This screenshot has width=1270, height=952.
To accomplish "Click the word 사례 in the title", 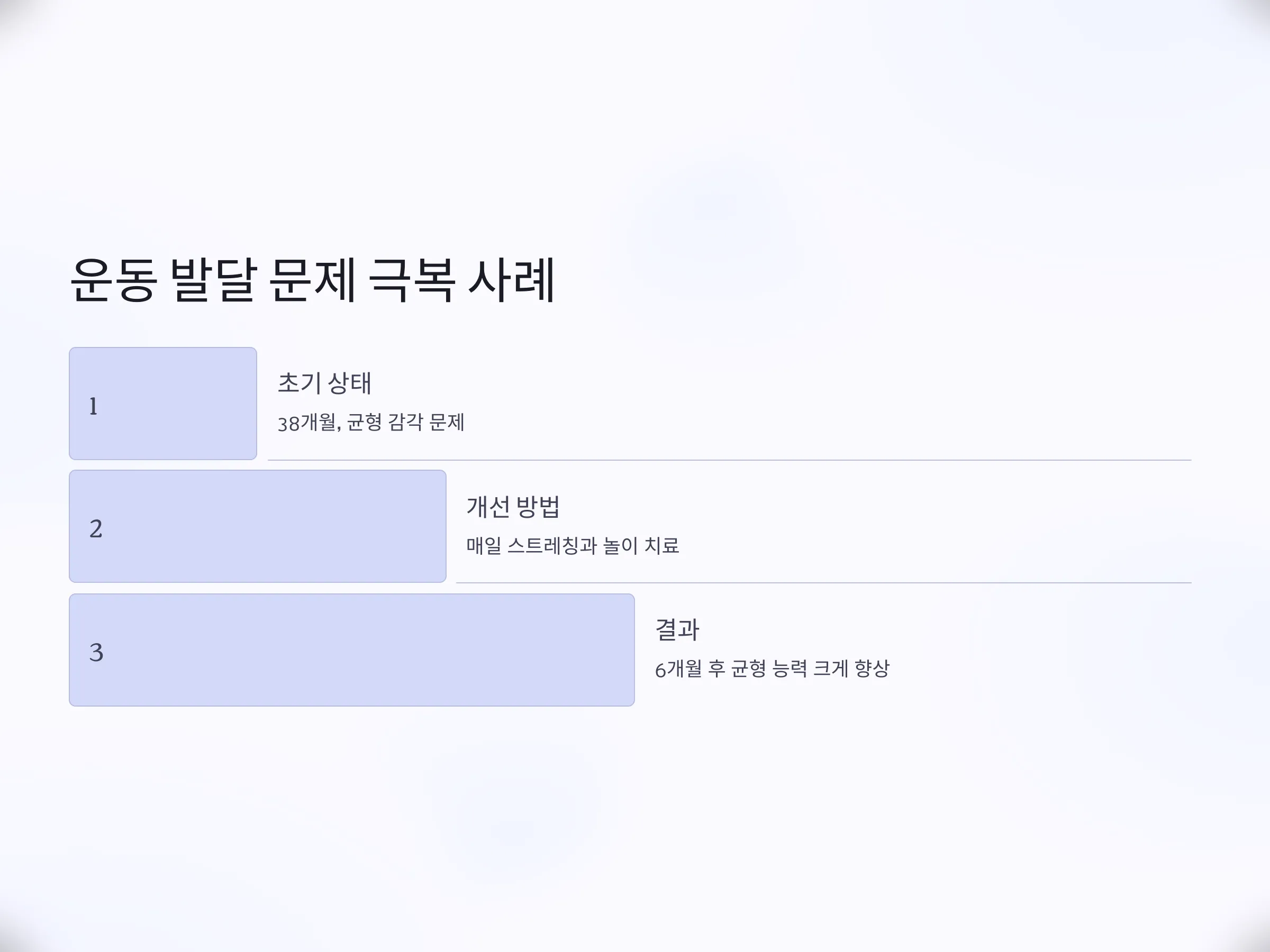I will point(512,280).
